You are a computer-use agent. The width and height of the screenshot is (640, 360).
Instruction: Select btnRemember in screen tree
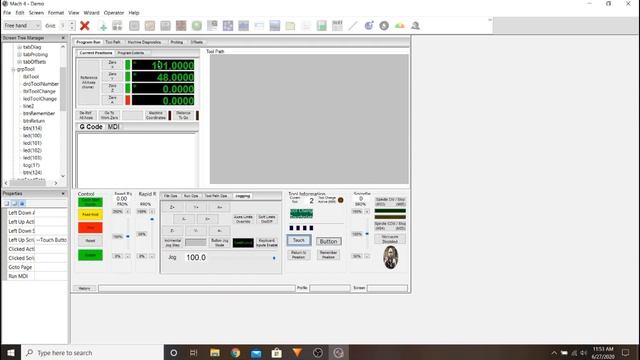point(39,113)
